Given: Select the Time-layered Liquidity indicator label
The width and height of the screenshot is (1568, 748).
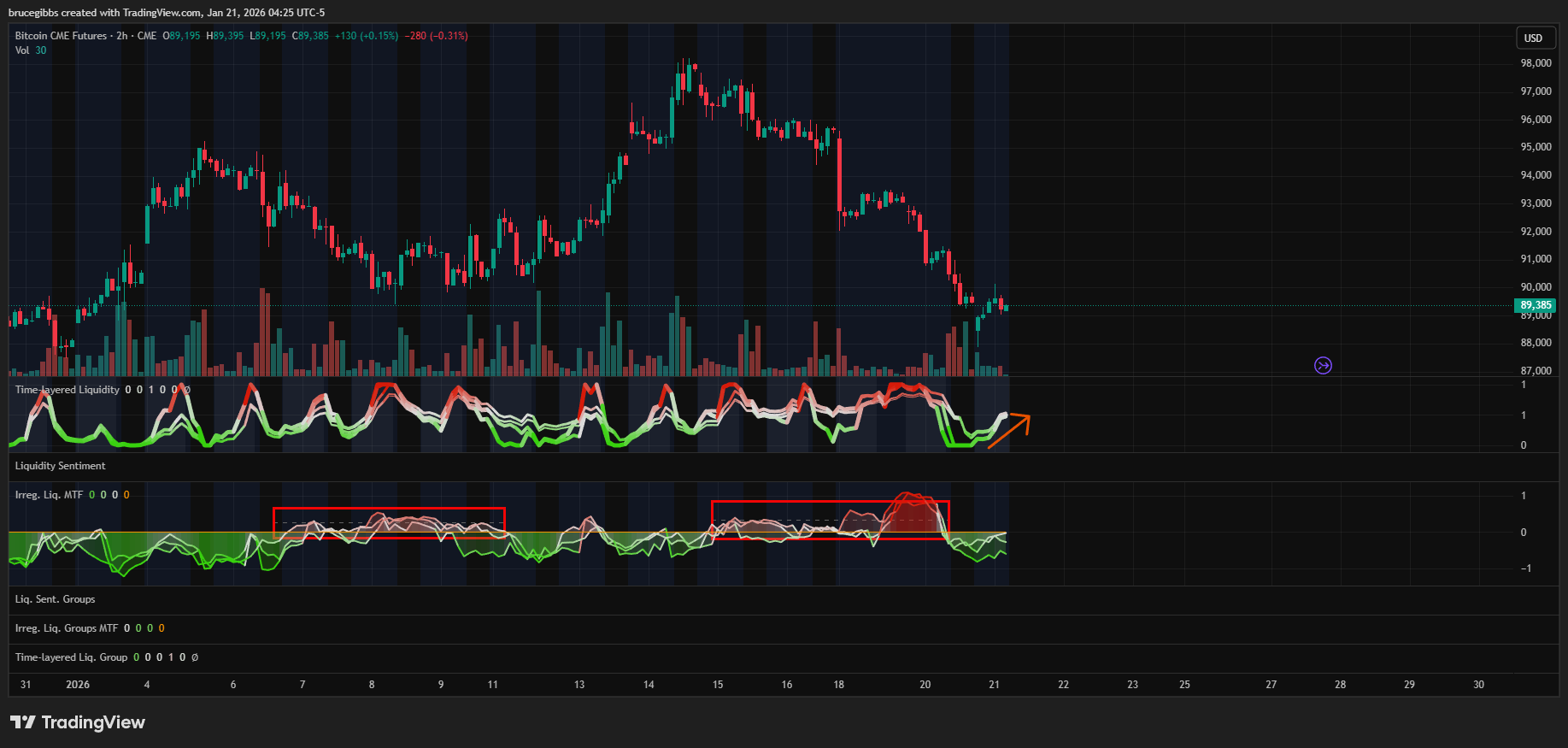Looking at the screenshot, I should click(68, 390).
